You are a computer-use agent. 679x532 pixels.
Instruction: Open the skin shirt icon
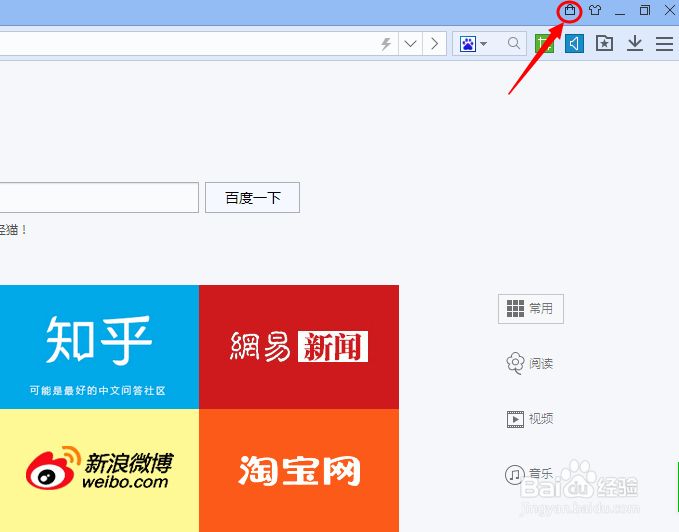595,10
